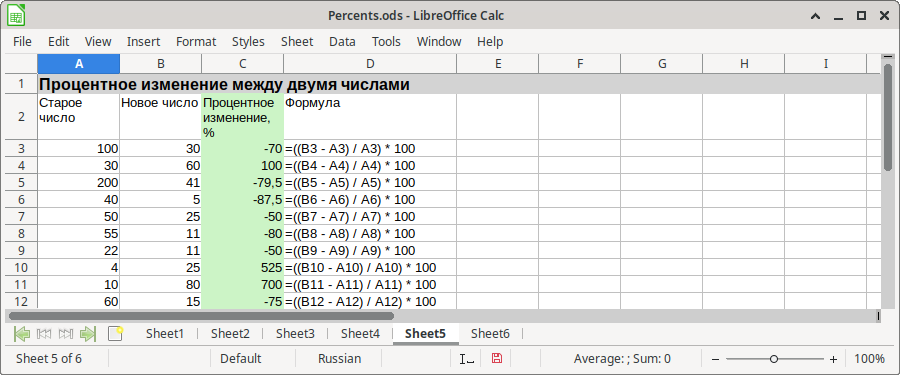Select the Формула header cell
The image size is (900, 375).
370,117
